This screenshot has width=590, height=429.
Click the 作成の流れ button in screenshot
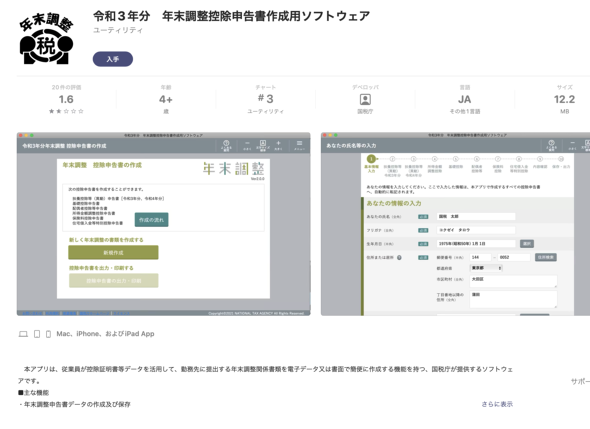[x=151, y=220]
